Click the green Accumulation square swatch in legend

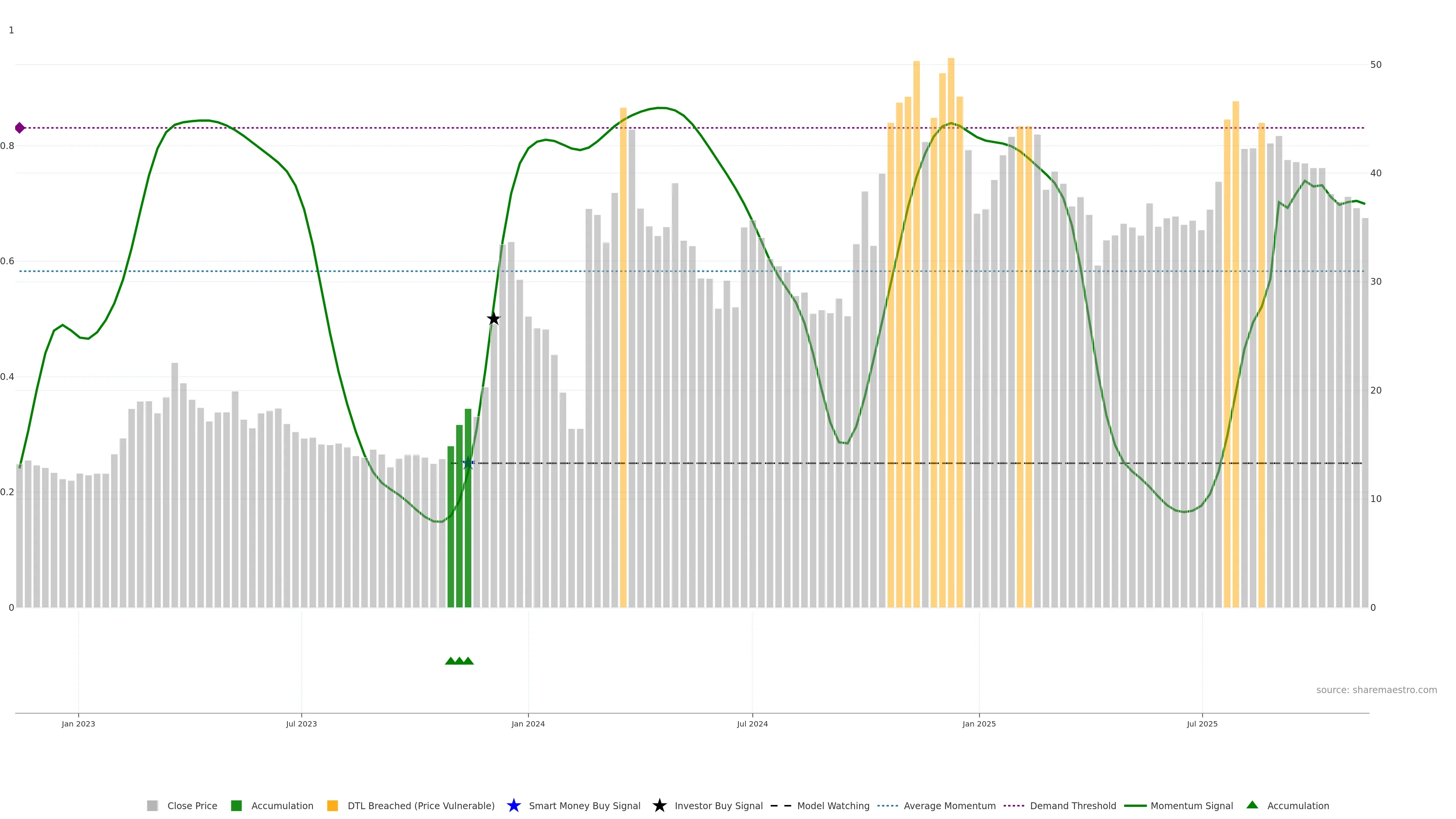(236, 805)
